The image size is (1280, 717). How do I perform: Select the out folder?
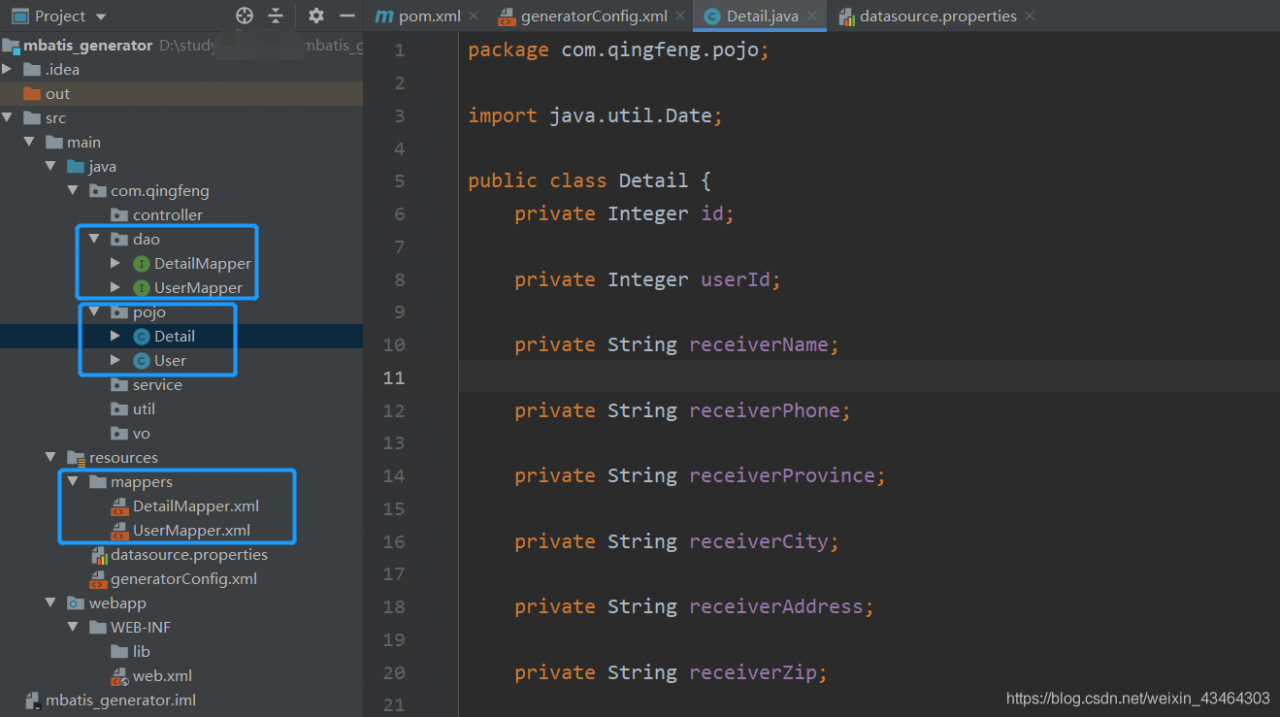click(57, 94)
